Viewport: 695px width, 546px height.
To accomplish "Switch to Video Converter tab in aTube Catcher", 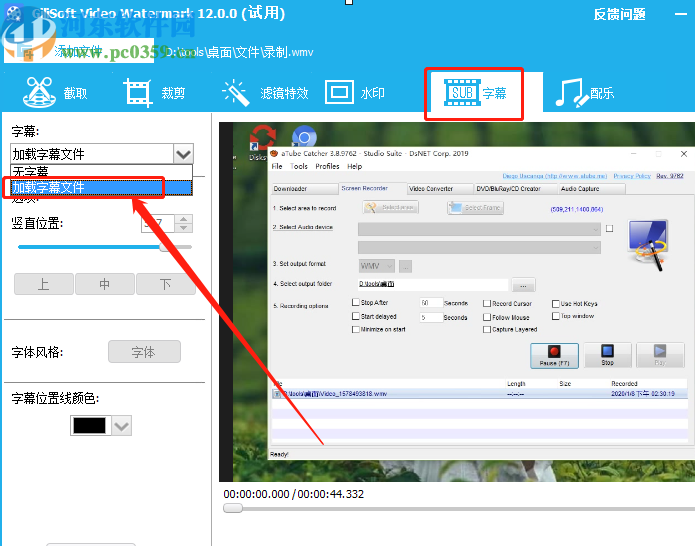I will [440, 189].
